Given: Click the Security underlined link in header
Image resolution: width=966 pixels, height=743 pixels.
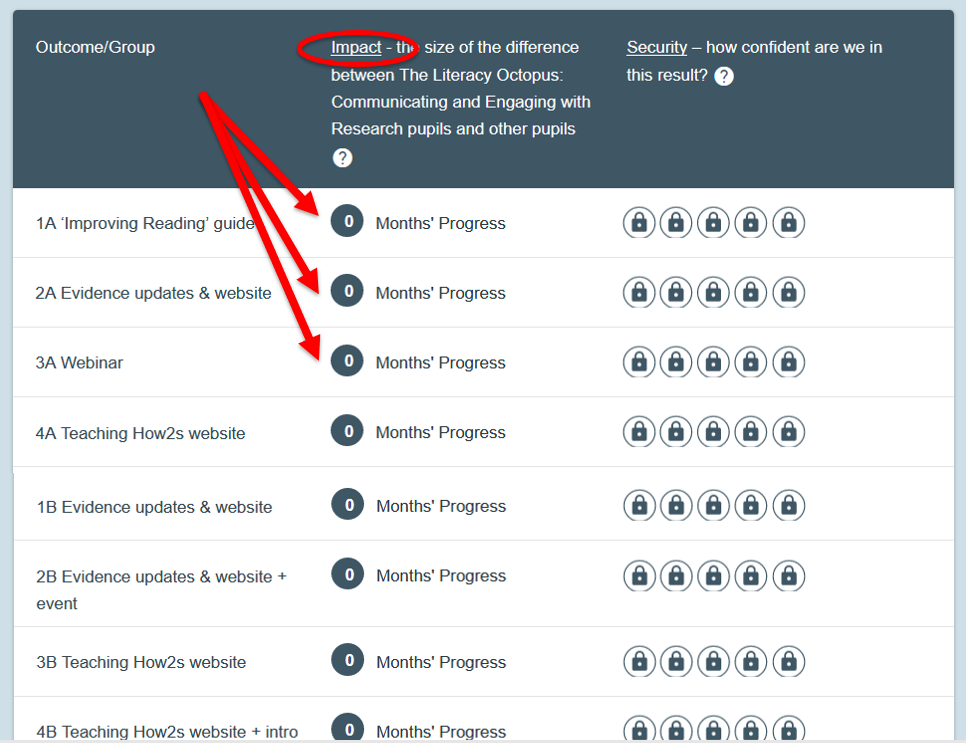Looking at the screenshot, I should [656, 47].
